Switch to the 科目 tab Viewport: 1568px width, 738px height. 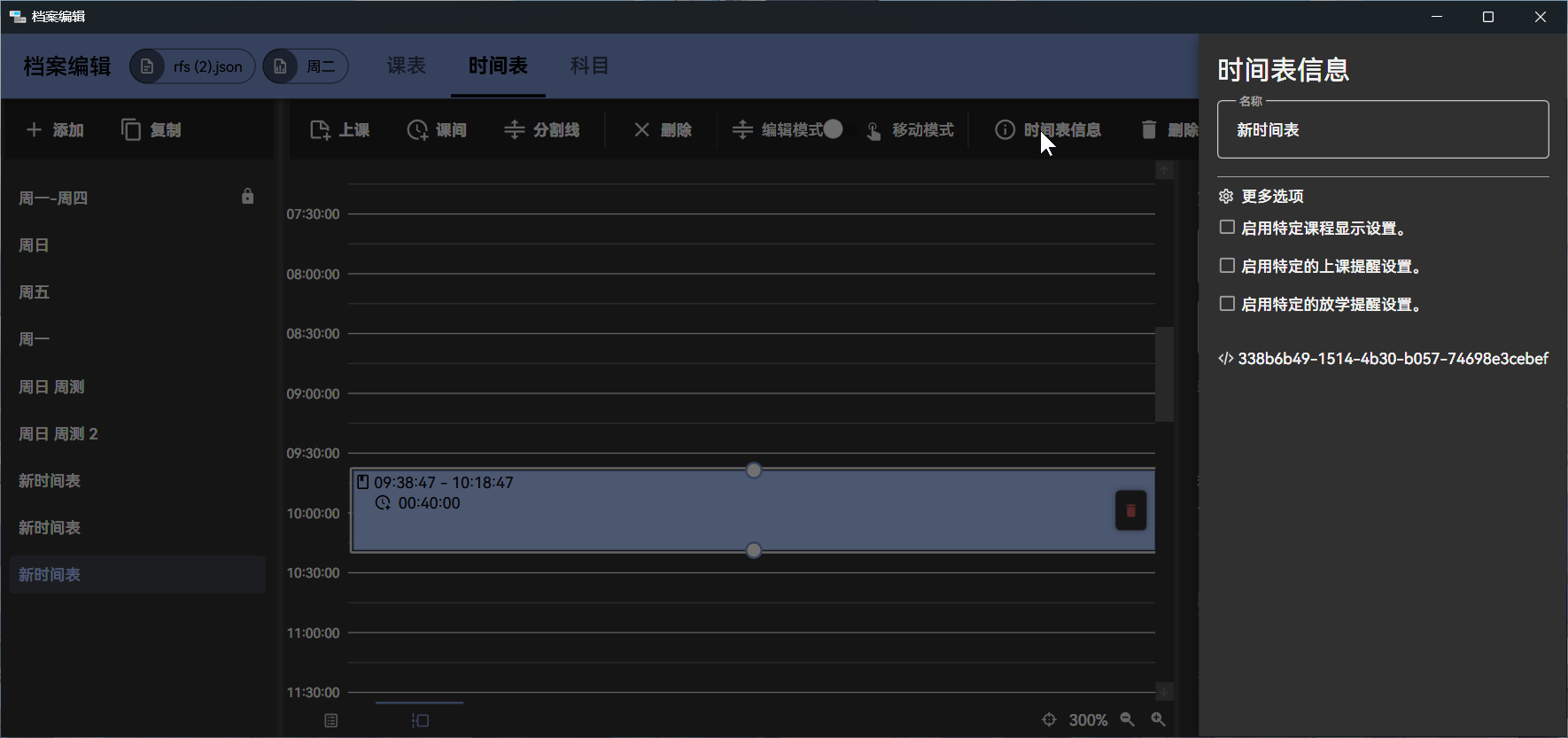tap(589, 66)
